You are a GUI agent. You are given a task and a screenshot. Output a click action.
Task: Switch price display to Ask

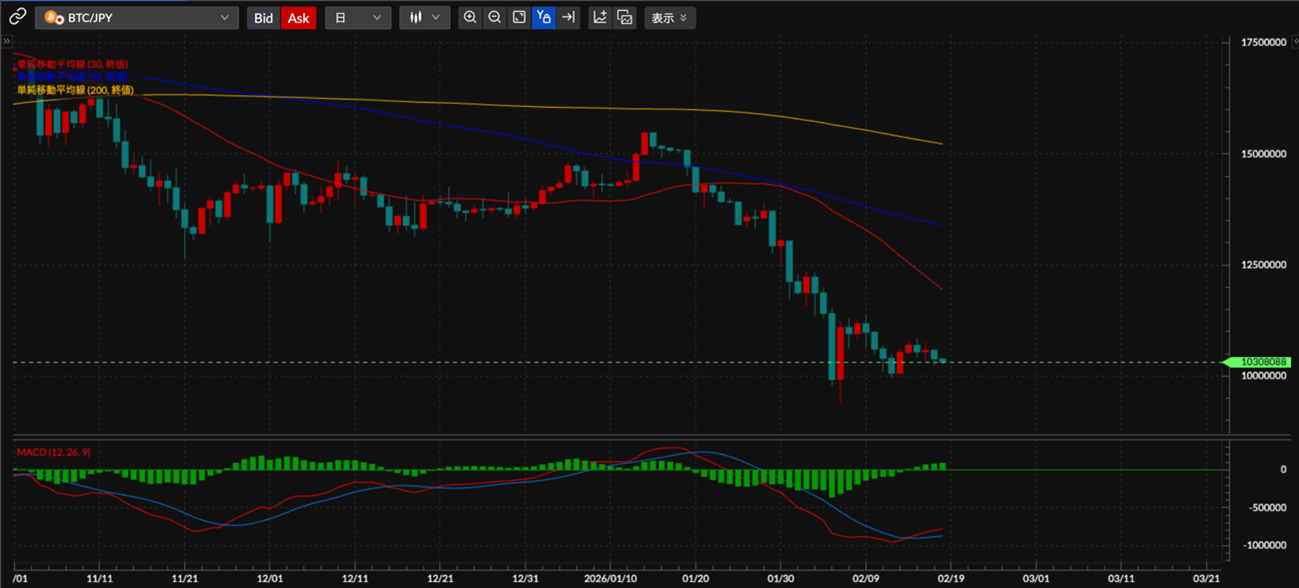tap(298, 18)
